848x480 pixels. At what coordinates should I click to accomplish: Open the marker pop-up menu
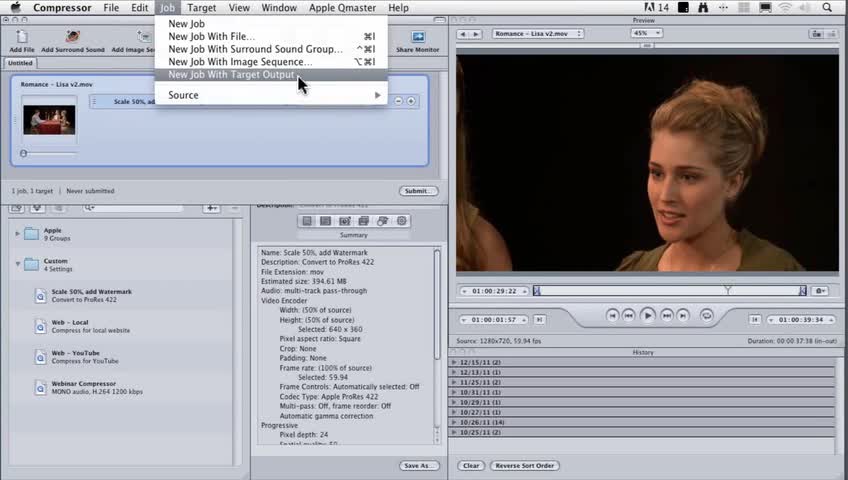pyautogui.click(x=820, y=291)
